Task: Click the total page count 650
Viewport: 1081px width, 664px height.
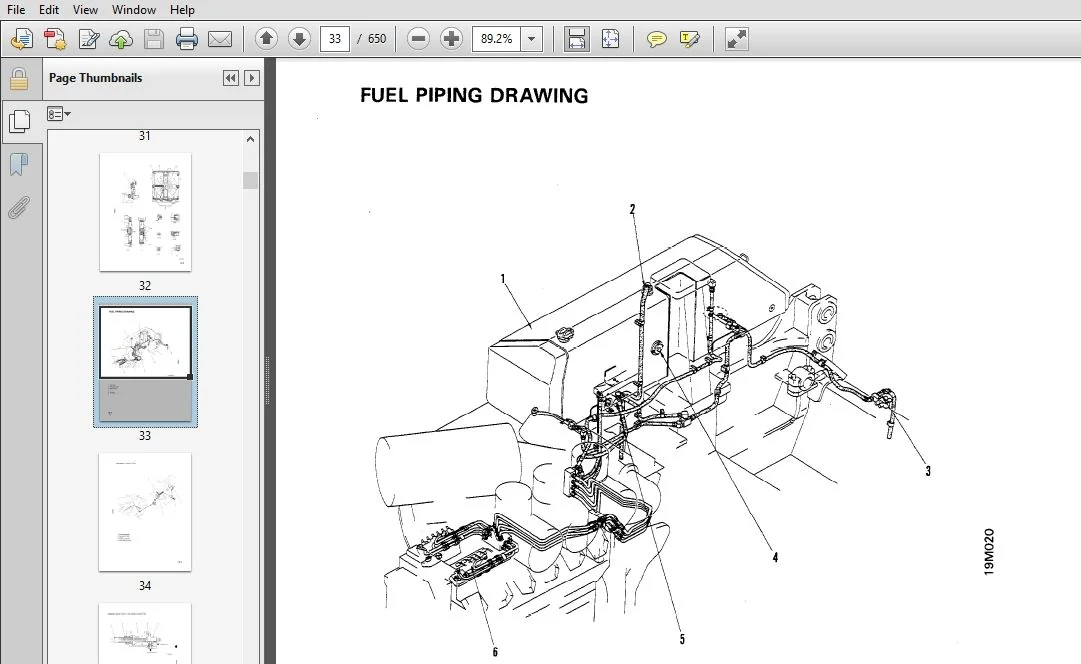Action: [x=377, y=39]
